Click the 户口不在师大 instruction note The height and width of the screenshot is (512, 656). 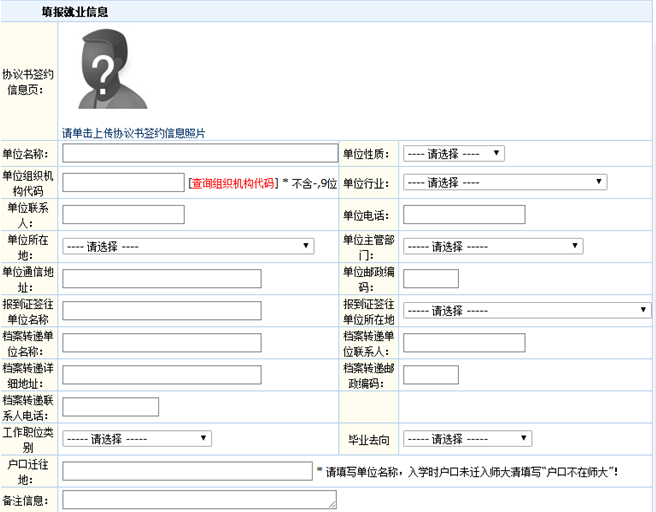pyautogui.click(x=467, y=472)
